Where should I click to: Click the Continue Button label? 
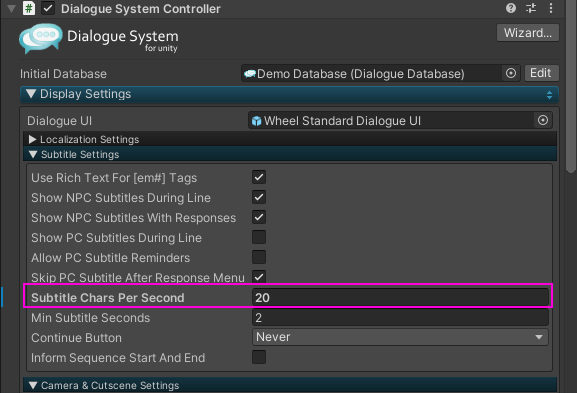pyautogui.click(x=76, y=338)
